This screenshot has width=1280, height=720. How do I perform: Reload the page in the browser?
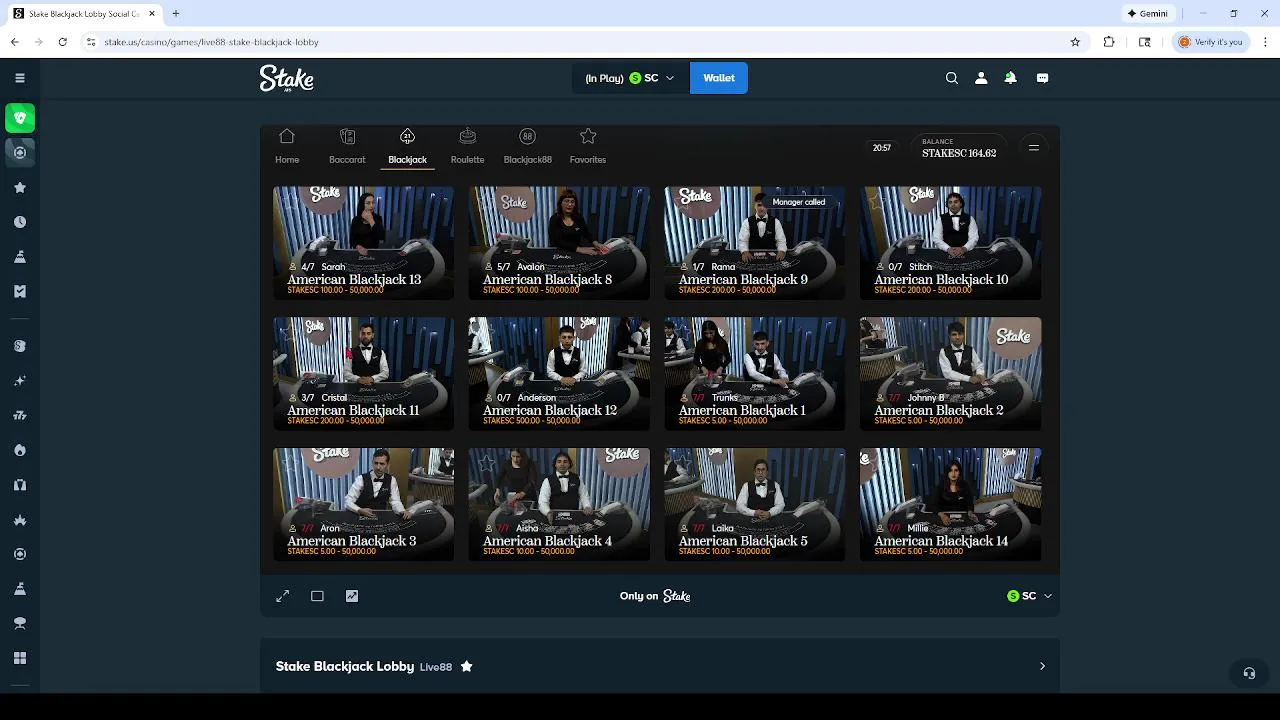pos(62,42)
